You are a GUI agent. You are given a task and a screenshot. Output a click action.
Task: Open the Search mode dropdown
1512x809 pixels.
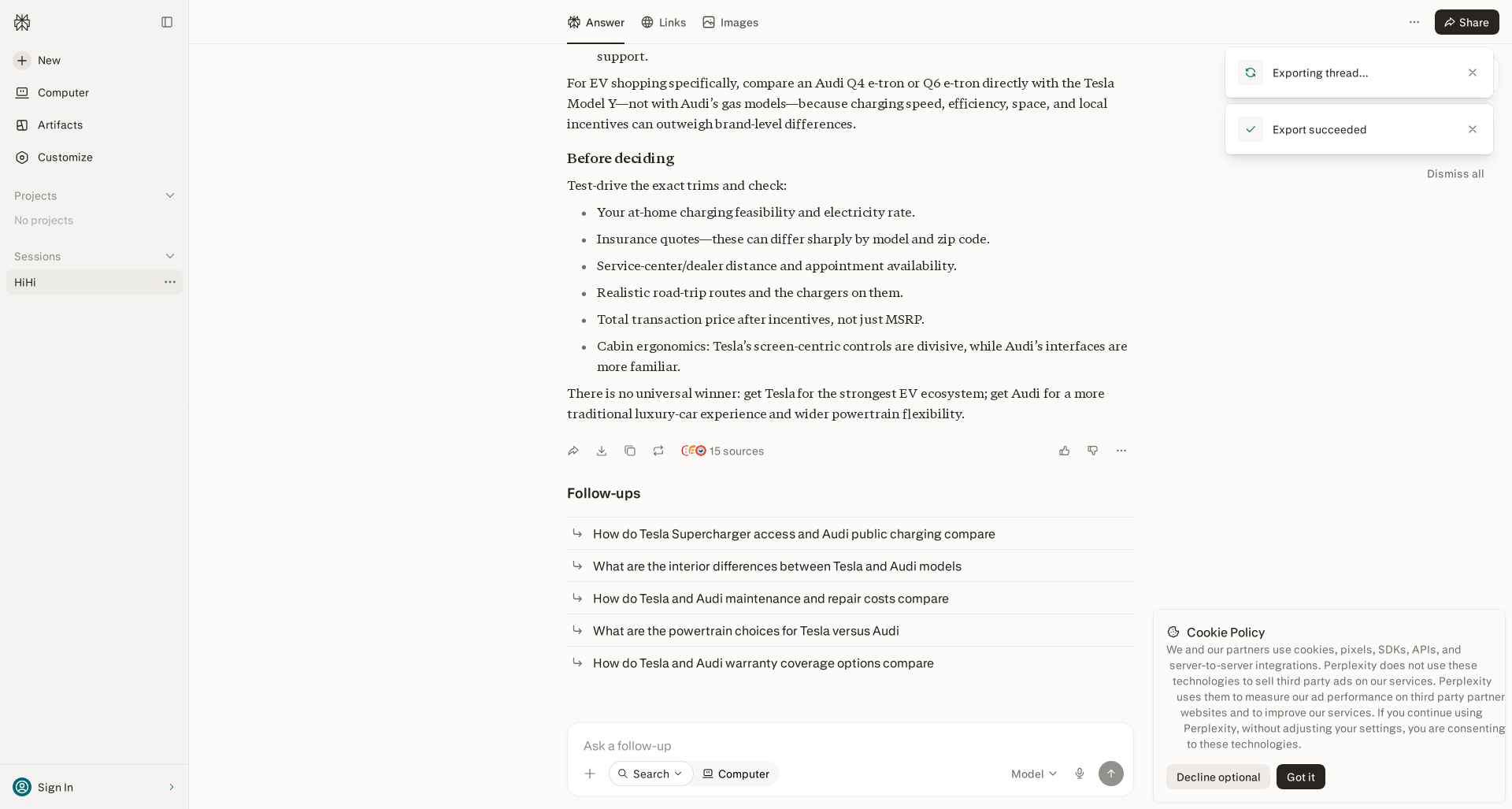[x=651, y=774]
